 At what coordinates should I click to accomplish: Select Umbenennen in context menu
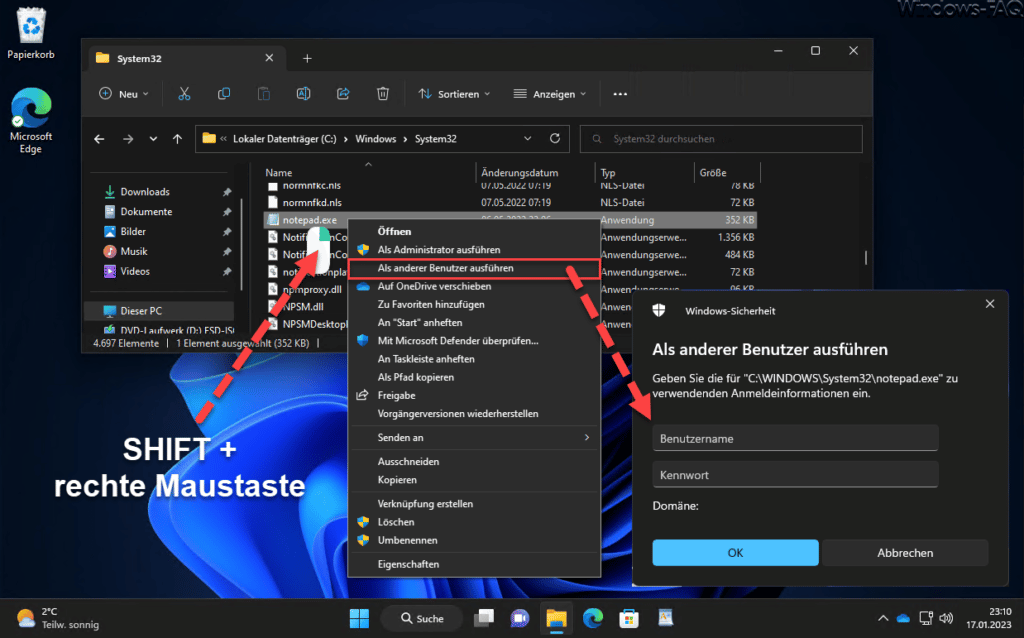click(x=475, y=540)
